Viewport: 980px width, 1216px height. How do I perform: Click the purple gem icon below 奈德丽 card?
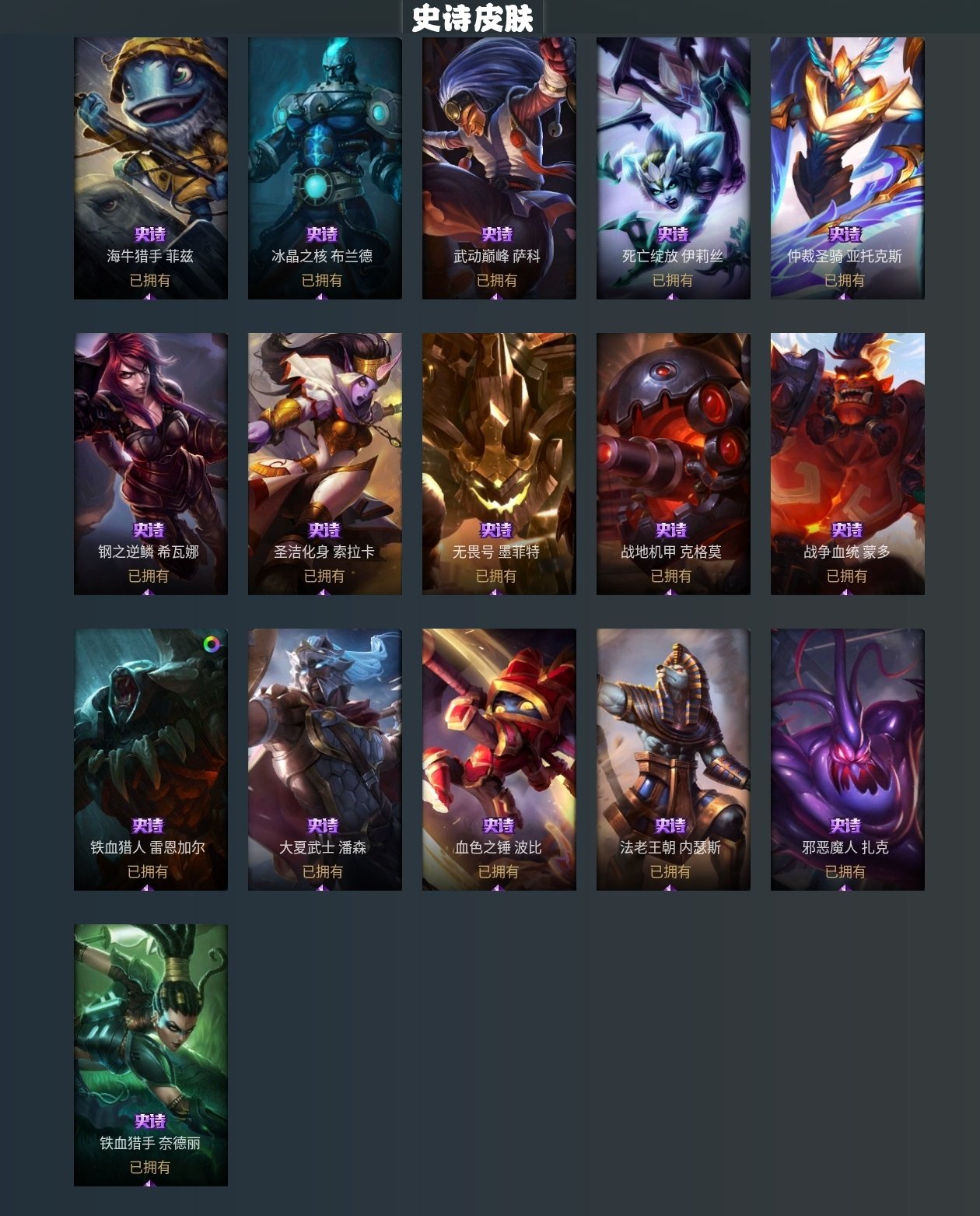150,1183
